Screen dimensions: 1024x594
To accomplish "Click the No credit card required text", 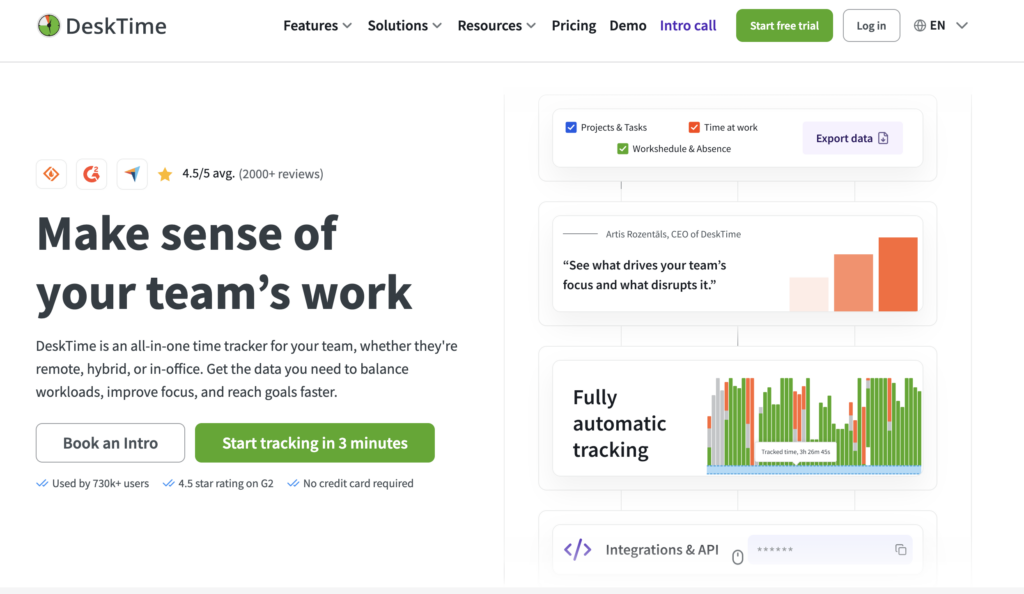I will 358,484.
